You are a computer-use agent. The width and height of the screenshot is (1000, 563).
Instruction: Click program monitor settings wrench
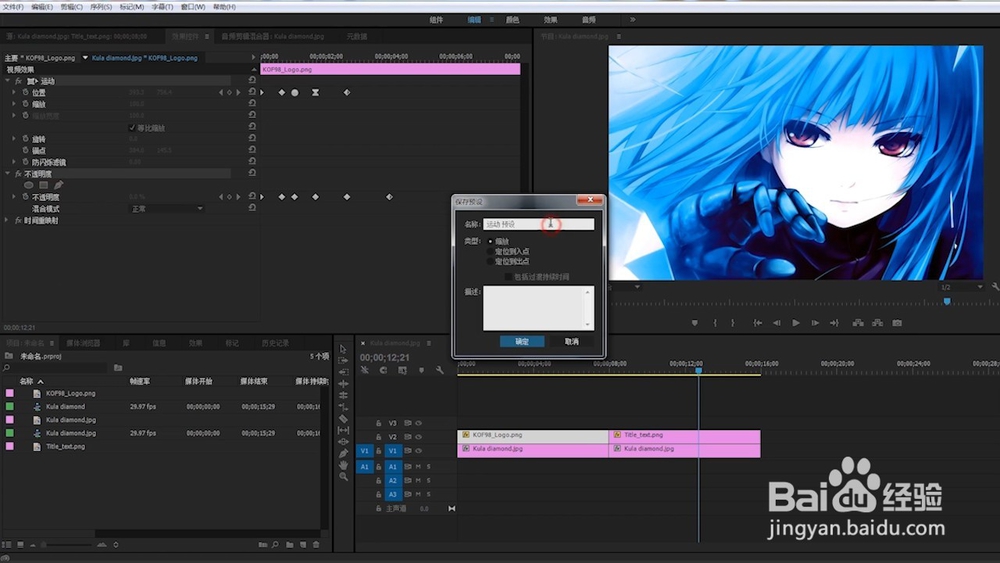point(995,287)
